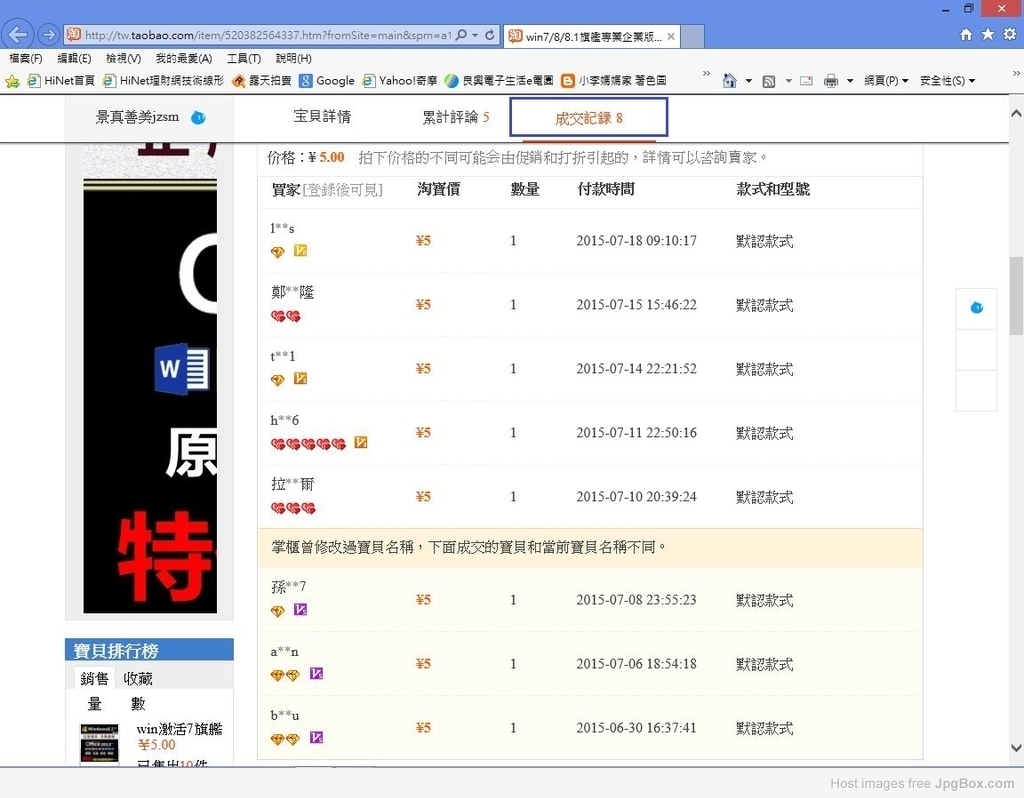Screen dimensions: 1024x798
Task: Expand the 安全性(S) dropdown menu
Action: pos(947,81)
